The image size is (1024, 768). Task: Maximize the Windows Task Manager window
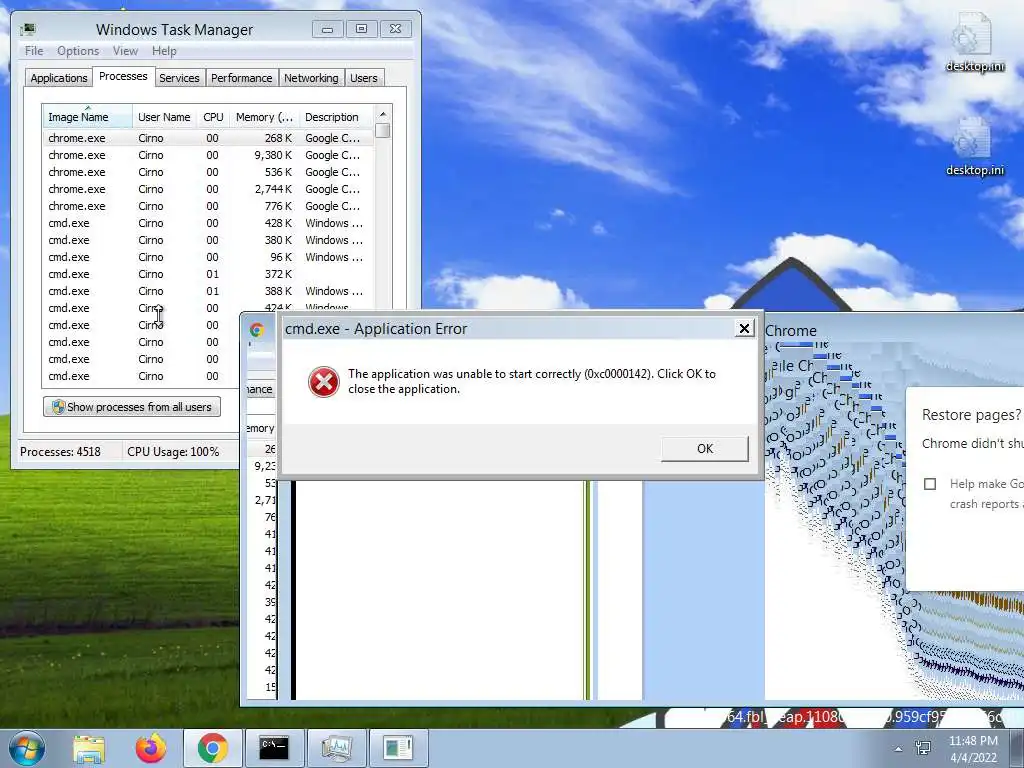[361, 29]
